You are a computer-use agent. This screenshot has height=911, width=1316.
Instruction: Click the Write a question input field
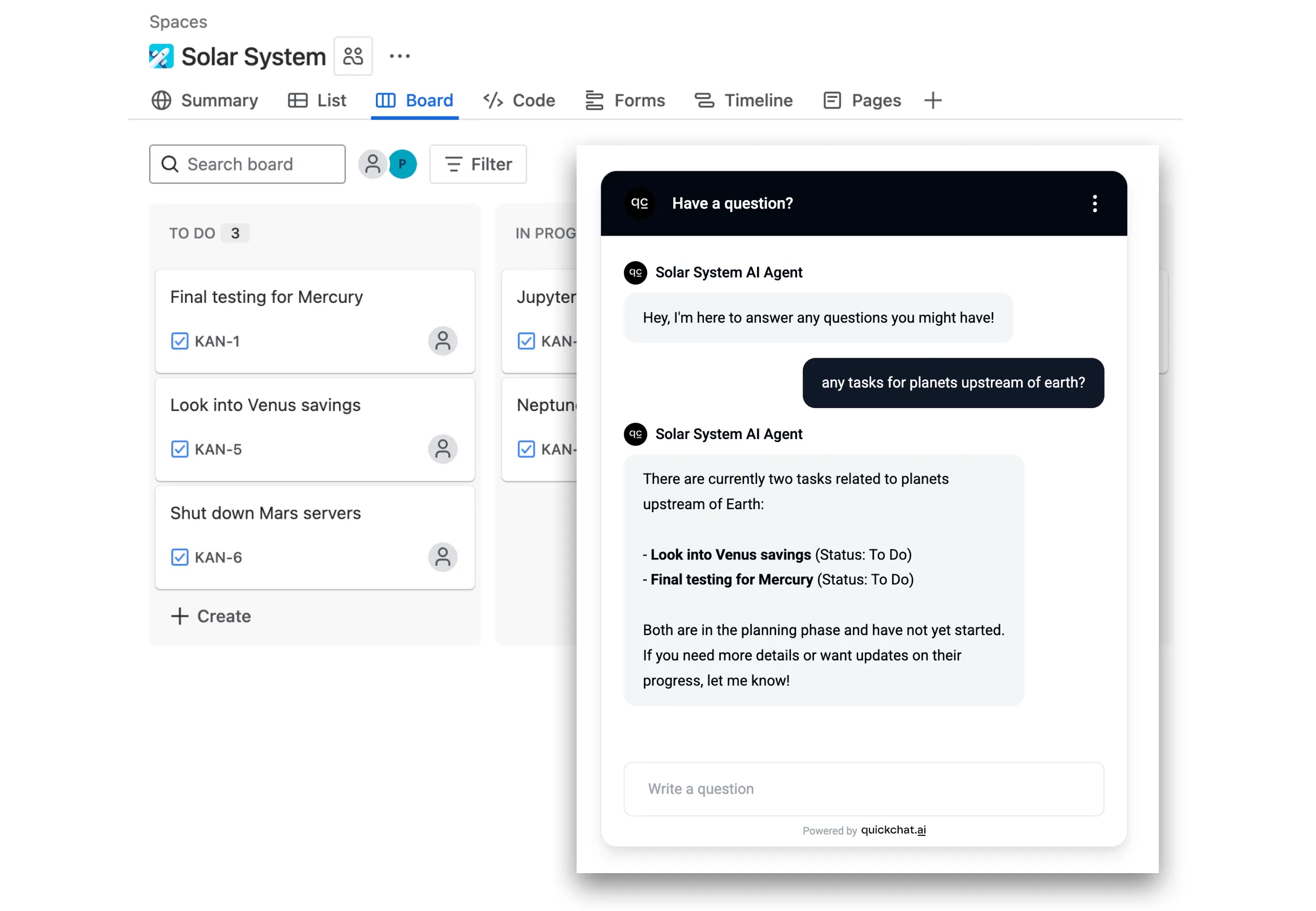click(863, 789)
